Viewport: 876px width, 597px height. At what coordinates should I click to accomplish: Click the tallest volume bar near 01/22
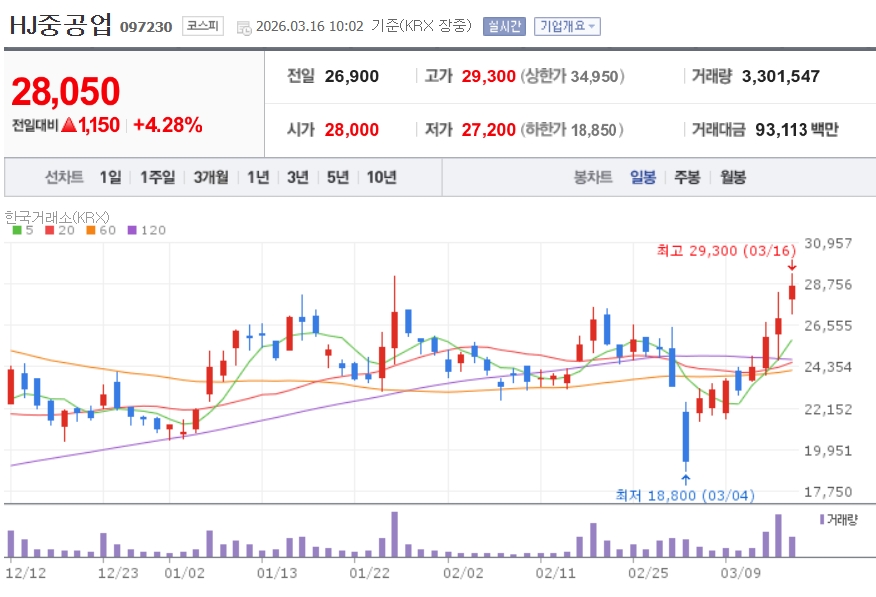coord(395,535)
